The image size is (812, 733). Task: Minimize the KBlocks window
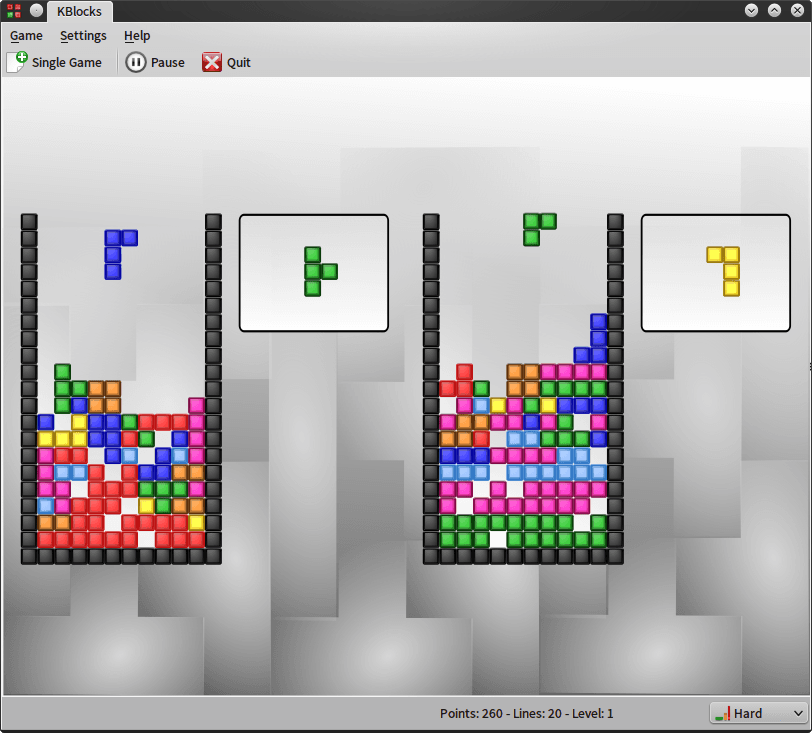[751, 10]
